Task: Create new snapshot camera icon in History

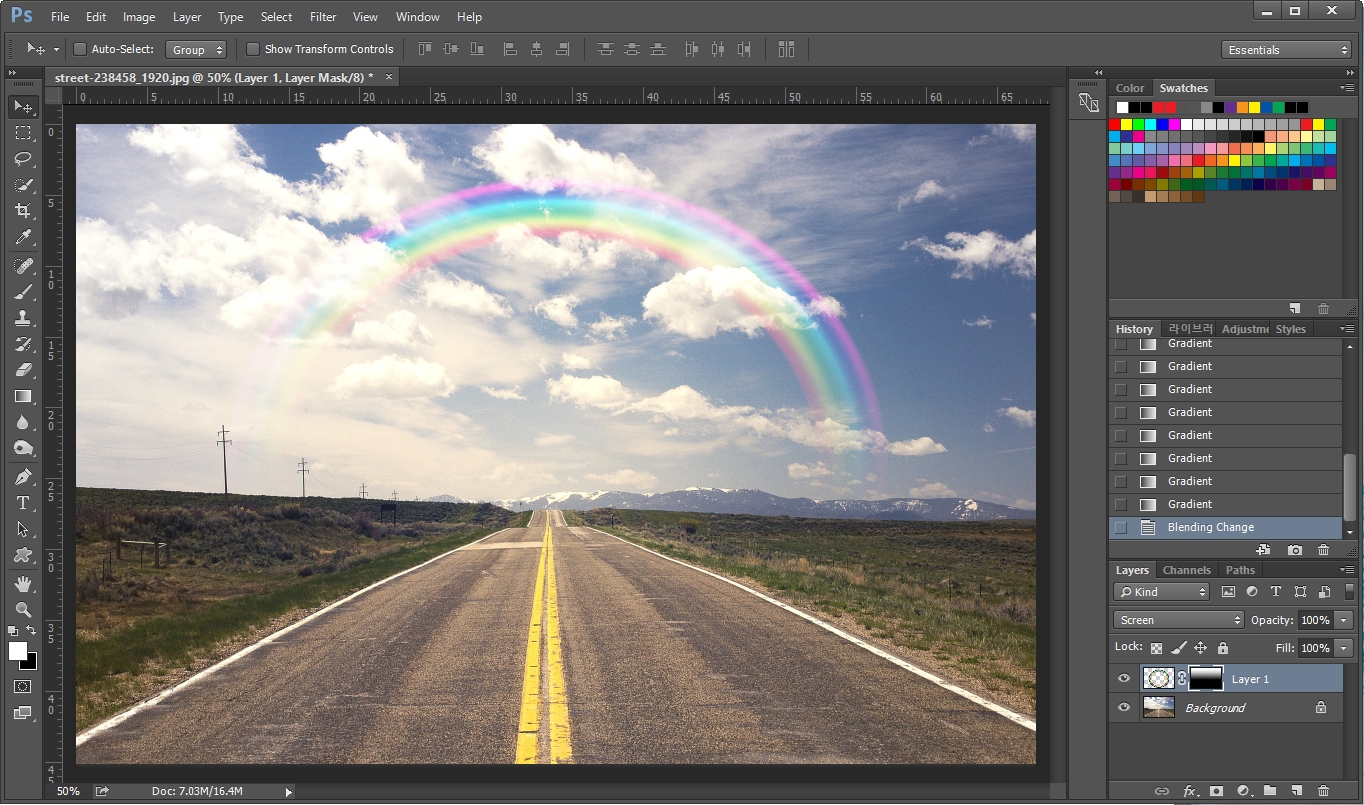Action: coord(1295,550)
